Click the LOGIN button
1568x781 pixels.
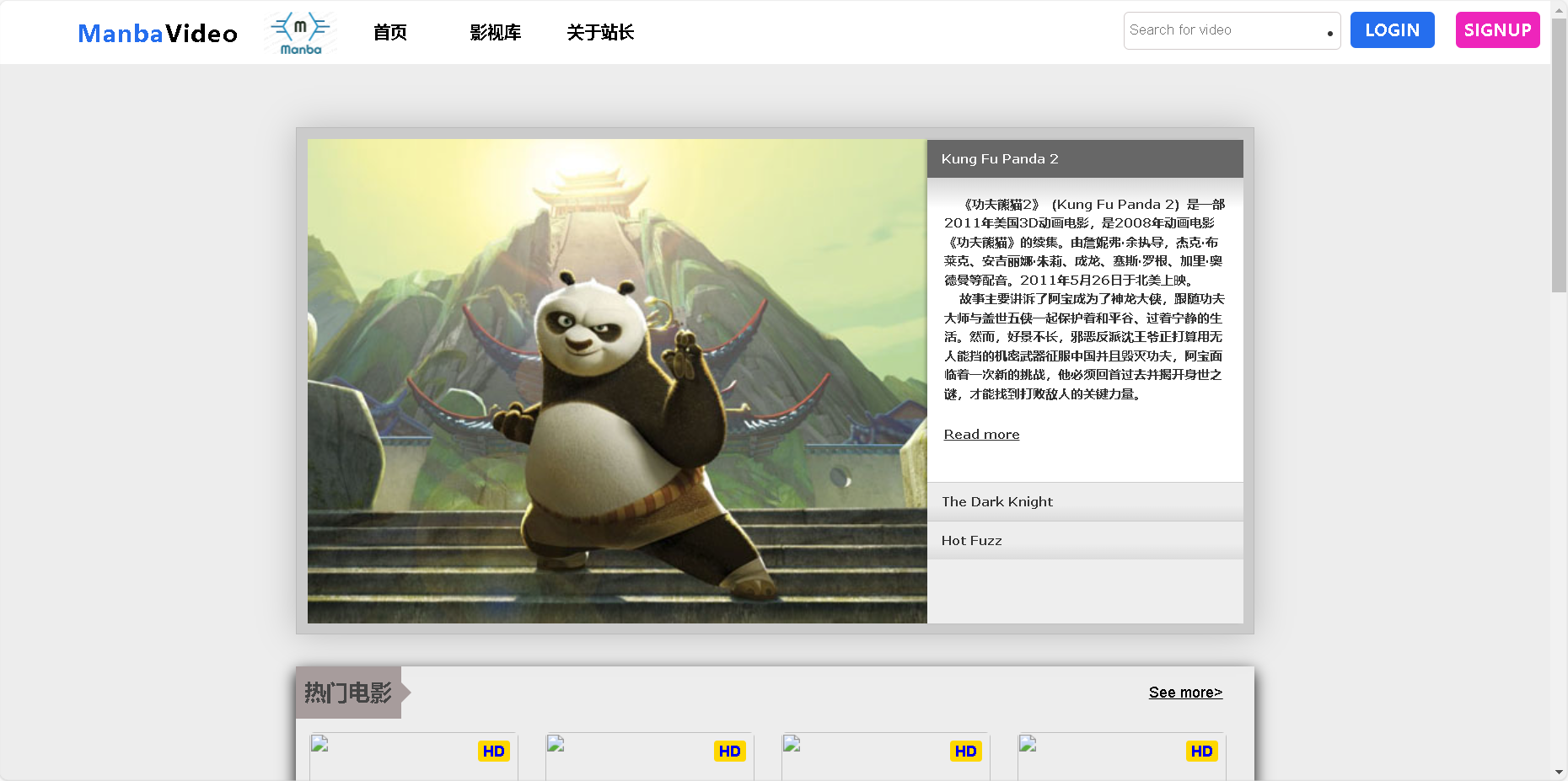[1392, 30]
